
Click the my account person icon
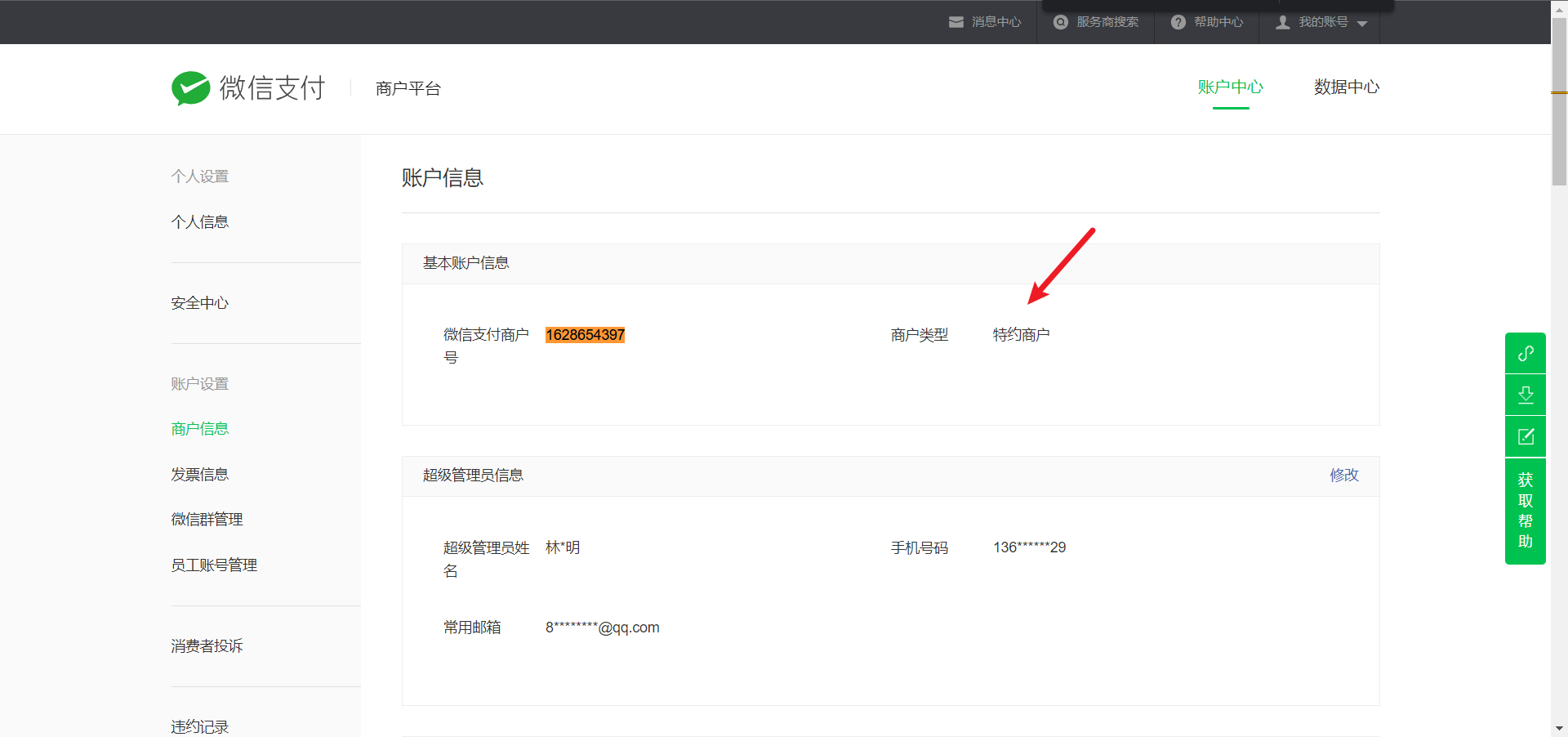point(1283,22)
